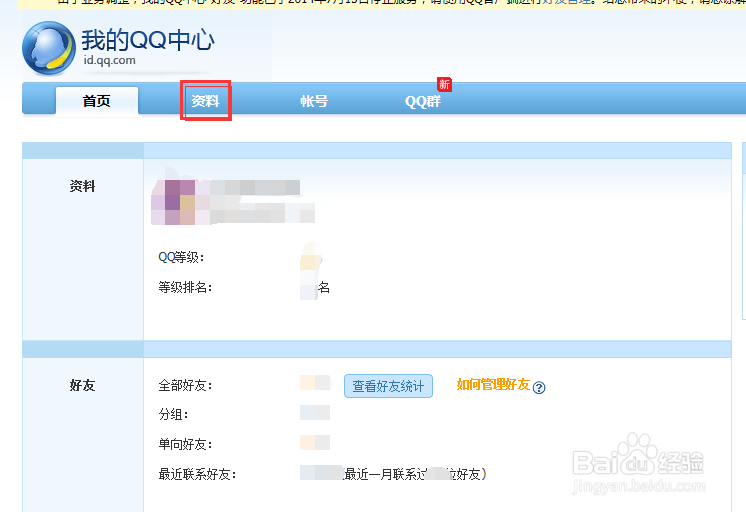
Task: Select the 资料 section heading
Action: coord(82,186)
